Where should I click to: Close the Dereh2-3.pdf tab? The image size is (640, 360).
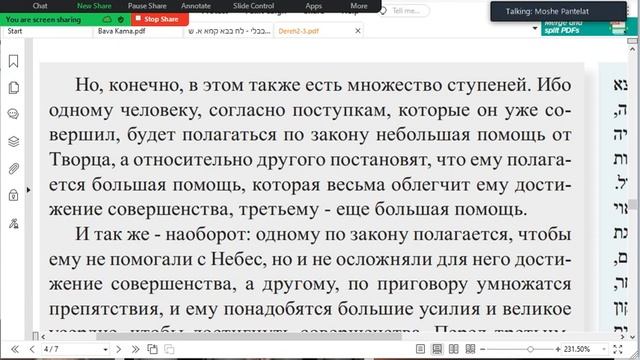coord(358,31)
